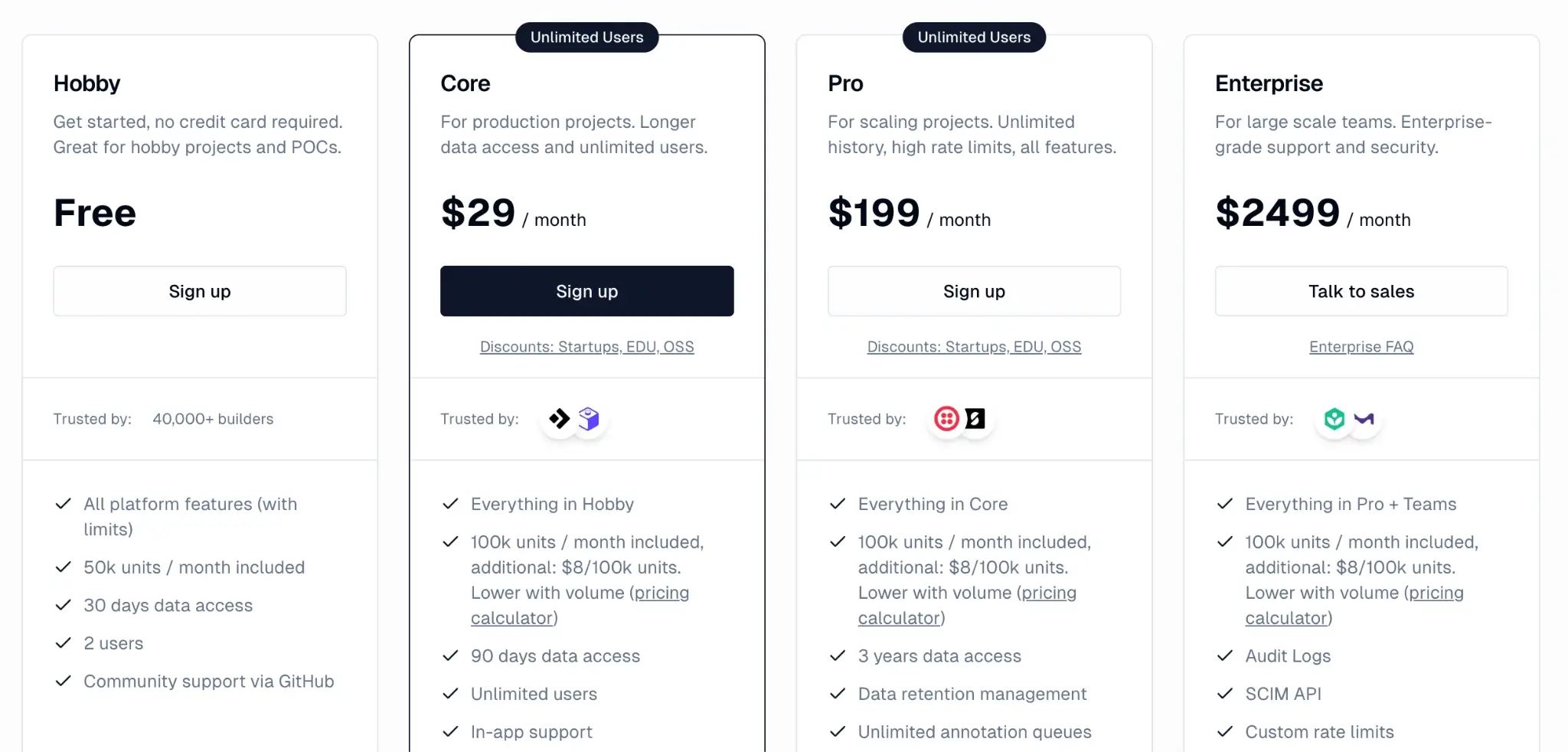Viewport: 1568px width, 752px height.
Task: Click Unlimited Users badge on Core card
Action: coord(586,38)
